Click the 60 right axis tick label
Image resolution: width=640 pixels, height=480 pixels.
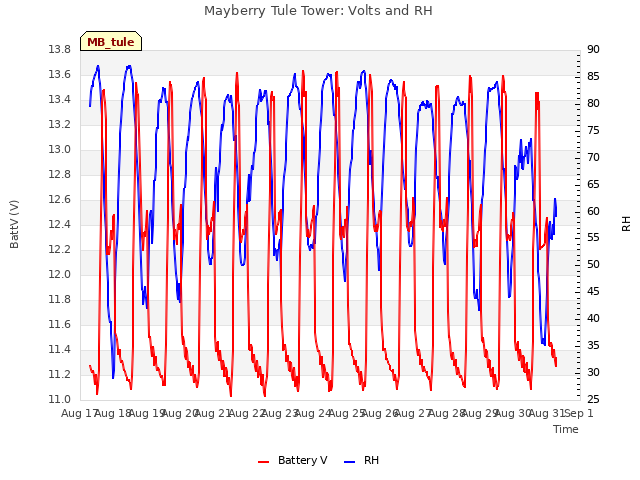click(x=593, y=211)
